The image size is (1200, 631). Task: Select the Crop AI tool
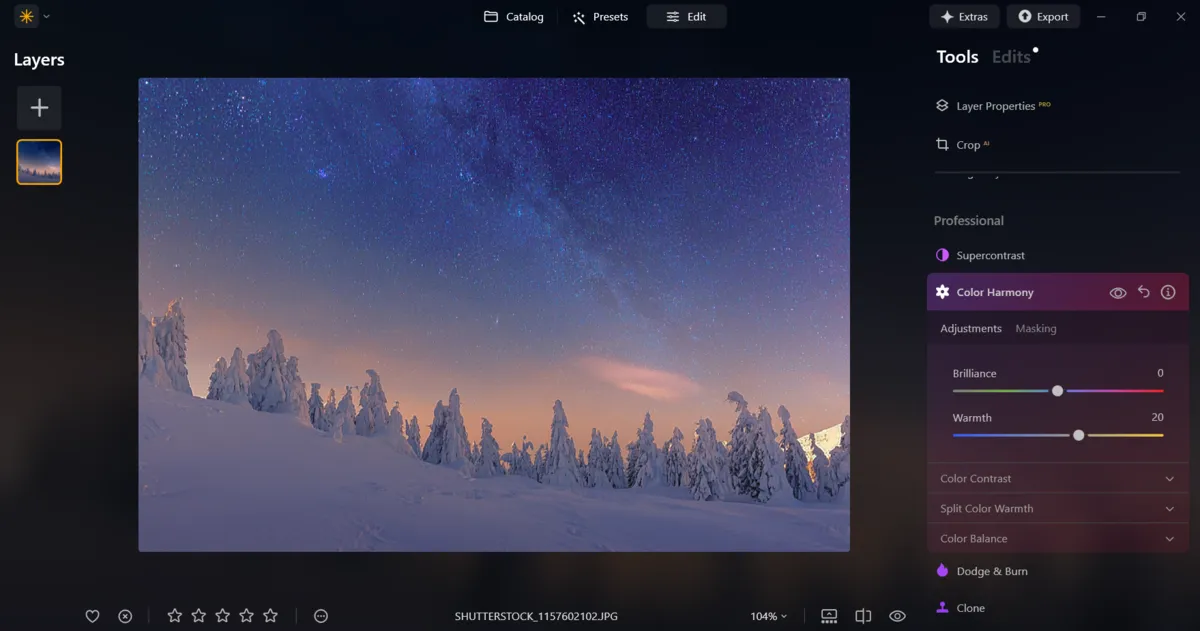pyautogui.click(x=968, y=144)
